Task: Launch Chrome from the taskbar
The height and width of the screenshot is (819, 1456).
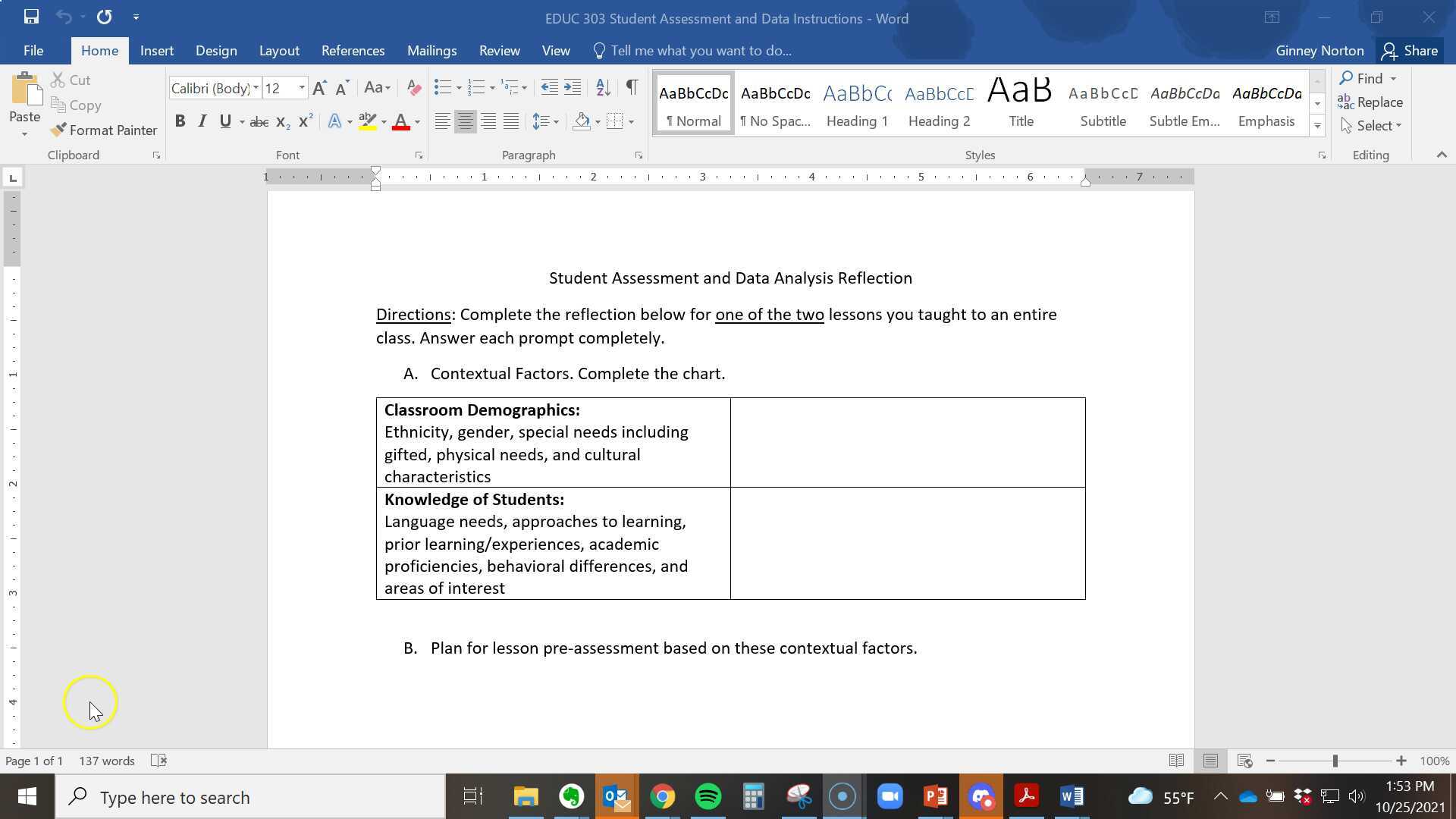Action: (662, 796)
